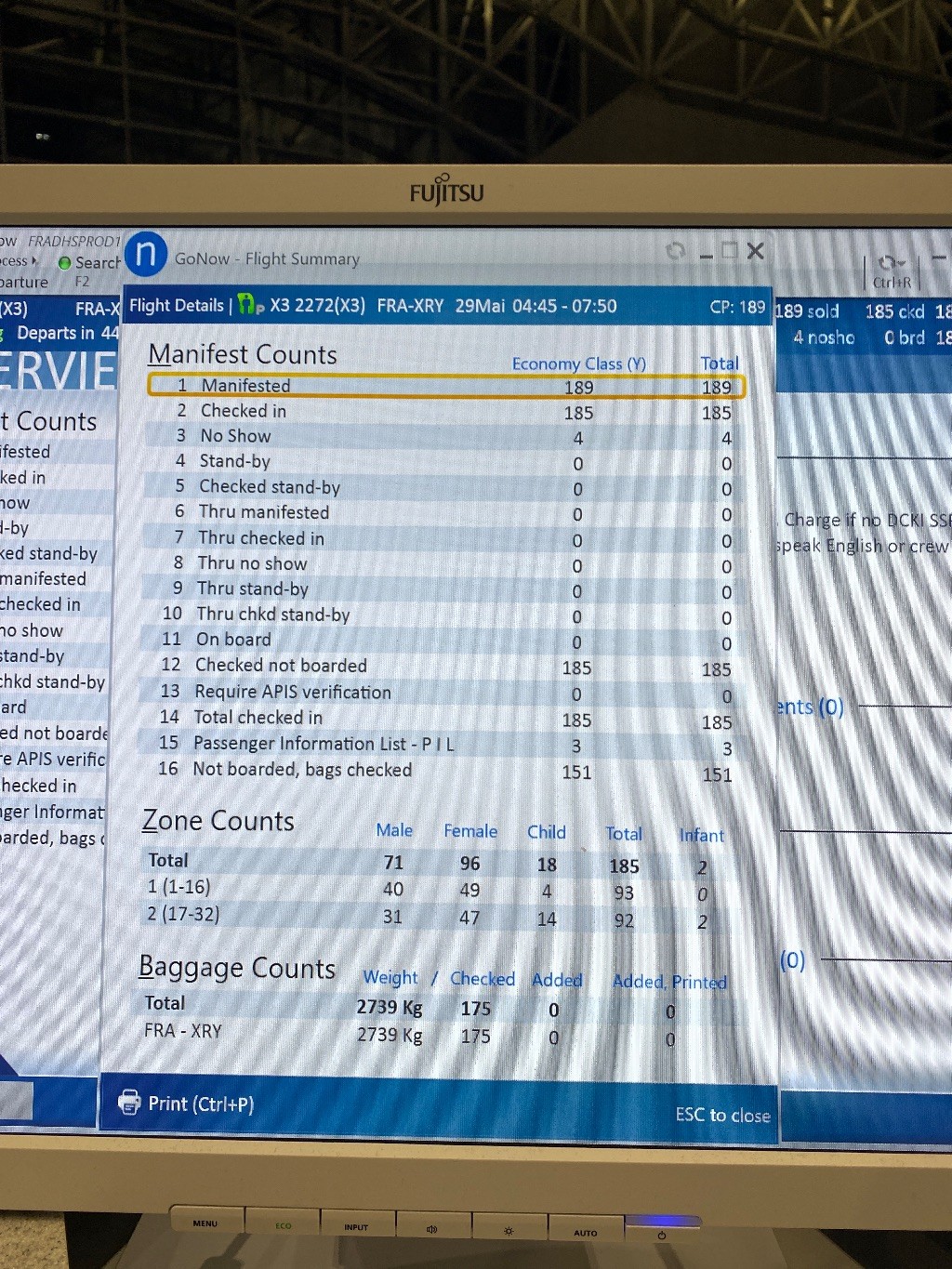Click the refresh icon in Flight Summary title bar
This screenshot has height=1269, width=952.
(676, 251)
